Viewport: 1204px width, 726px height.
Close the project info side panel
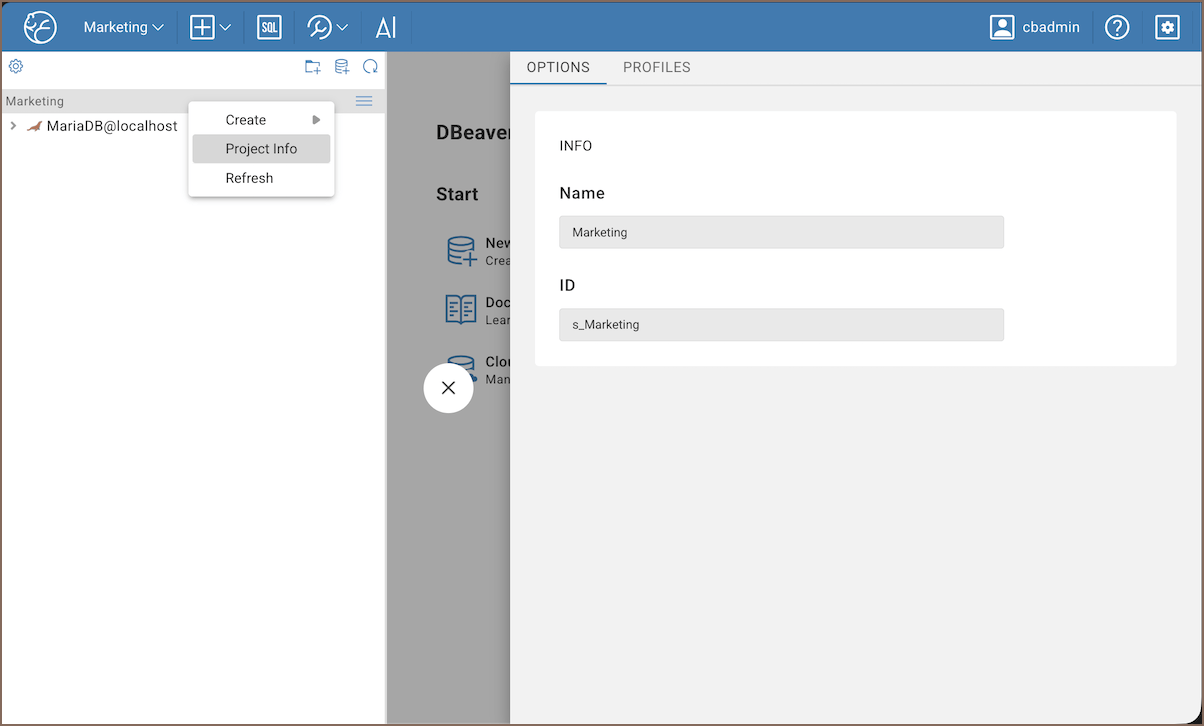[448, 388]
